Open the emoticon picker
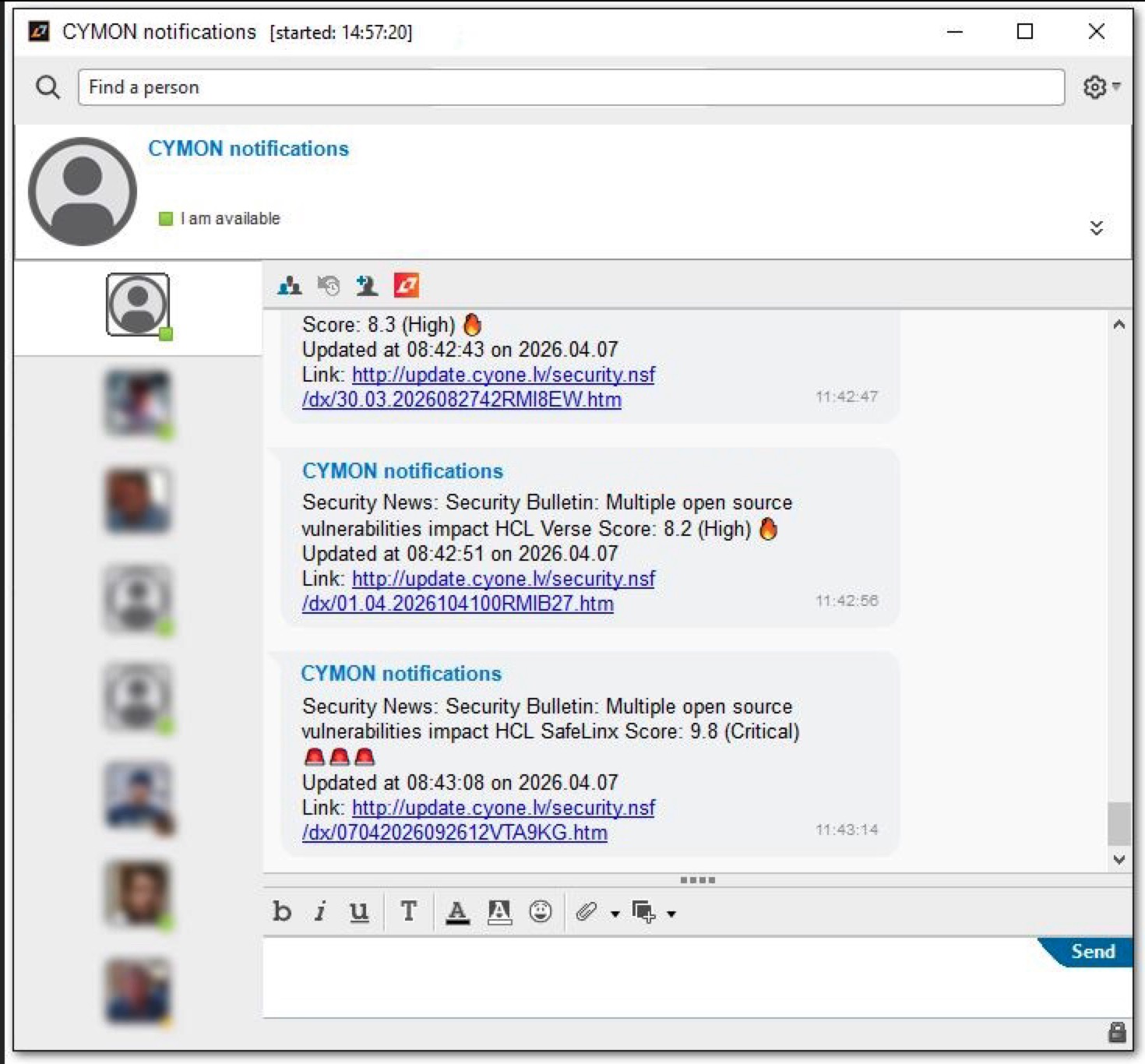Screen dimensions: 1145x1064 (541, 912)
